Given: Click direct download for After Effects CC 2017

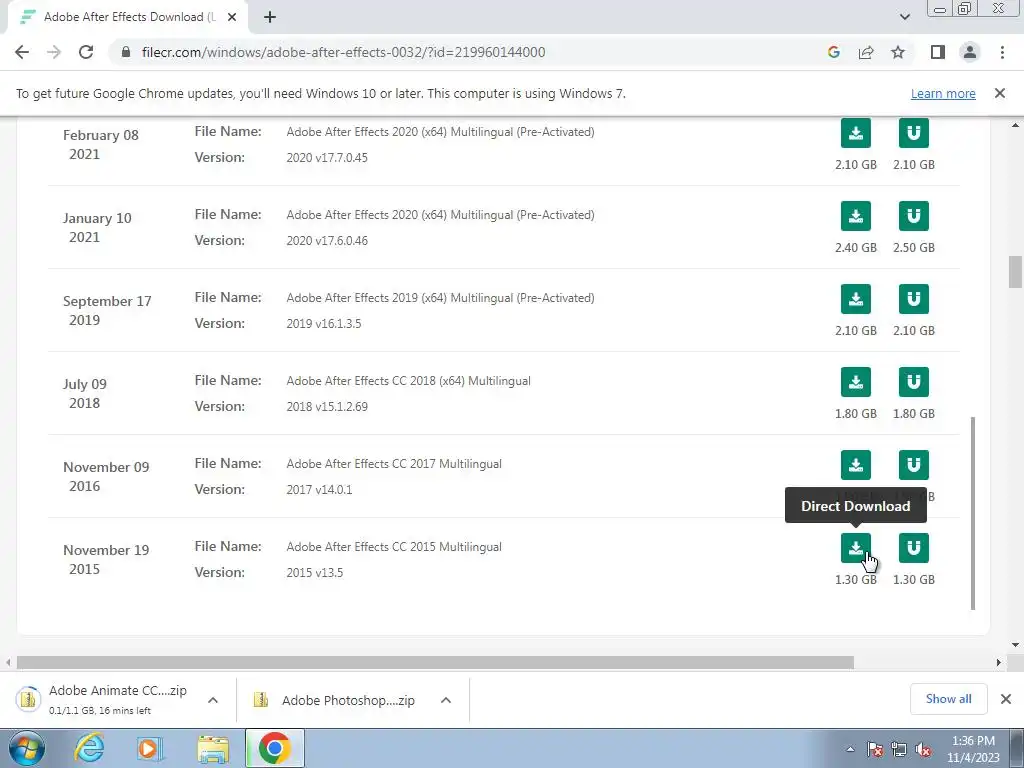Looking at the screenshot, I should tap(856, 465).
